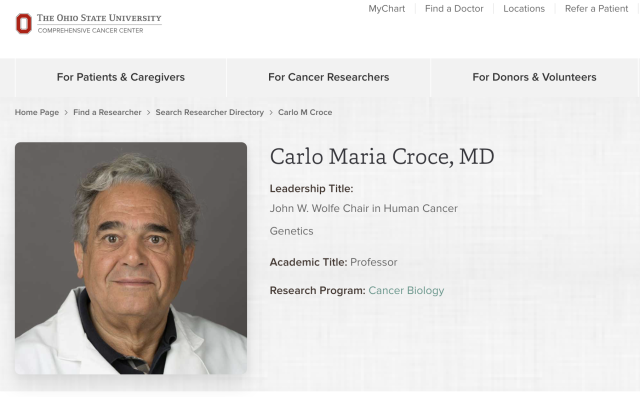
Task: Open For Patients & Caregivers menu
Action: (121, 77)
